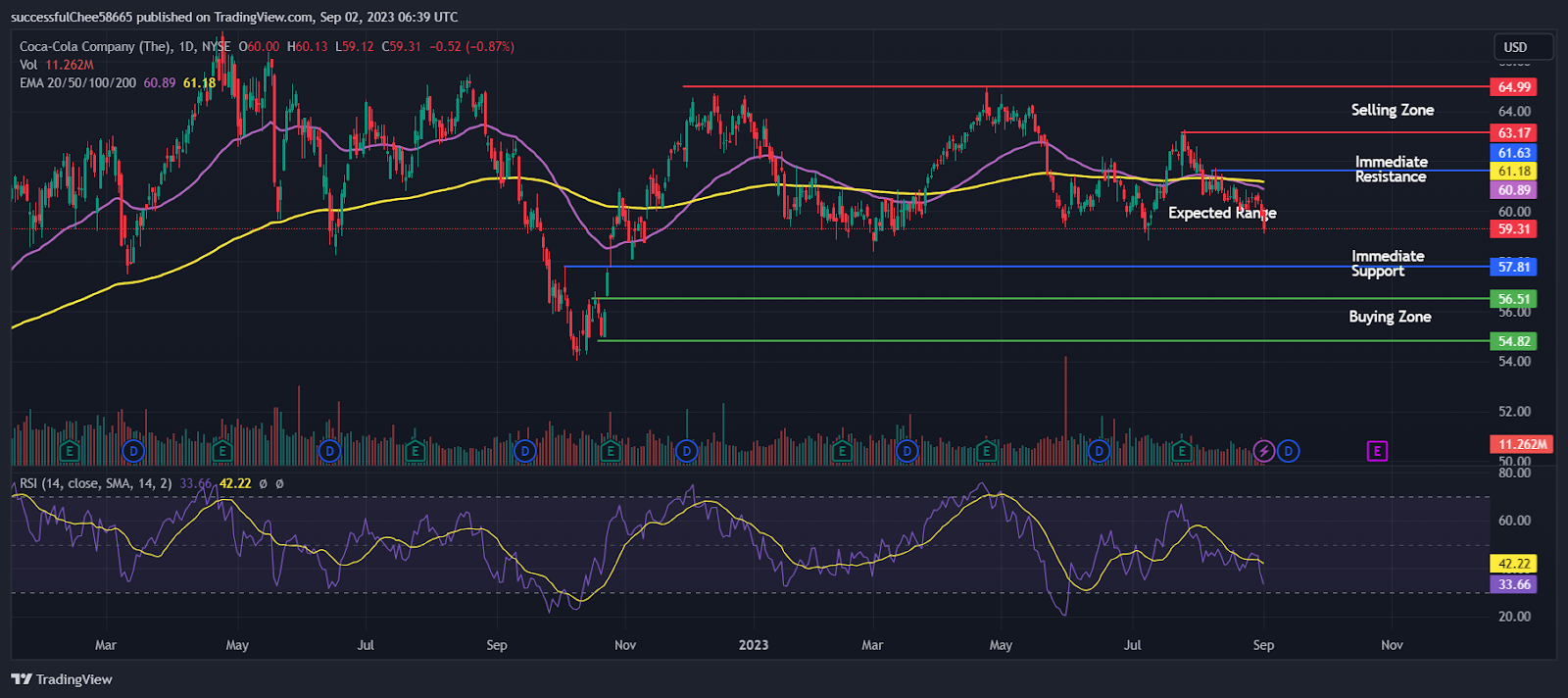
Task: Click the green 54.82 price label
Action: point(1513,341)
